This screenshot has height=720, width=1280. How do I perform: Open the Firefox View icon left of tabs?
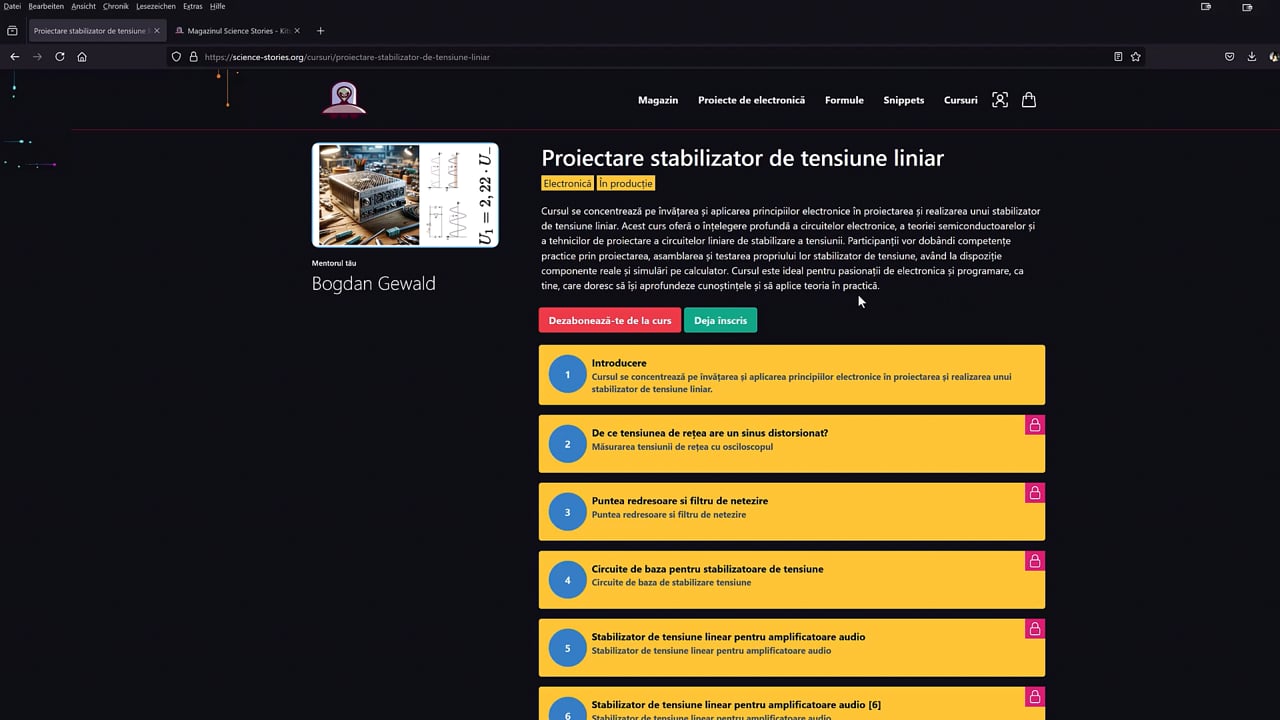(x=12, y=31)
